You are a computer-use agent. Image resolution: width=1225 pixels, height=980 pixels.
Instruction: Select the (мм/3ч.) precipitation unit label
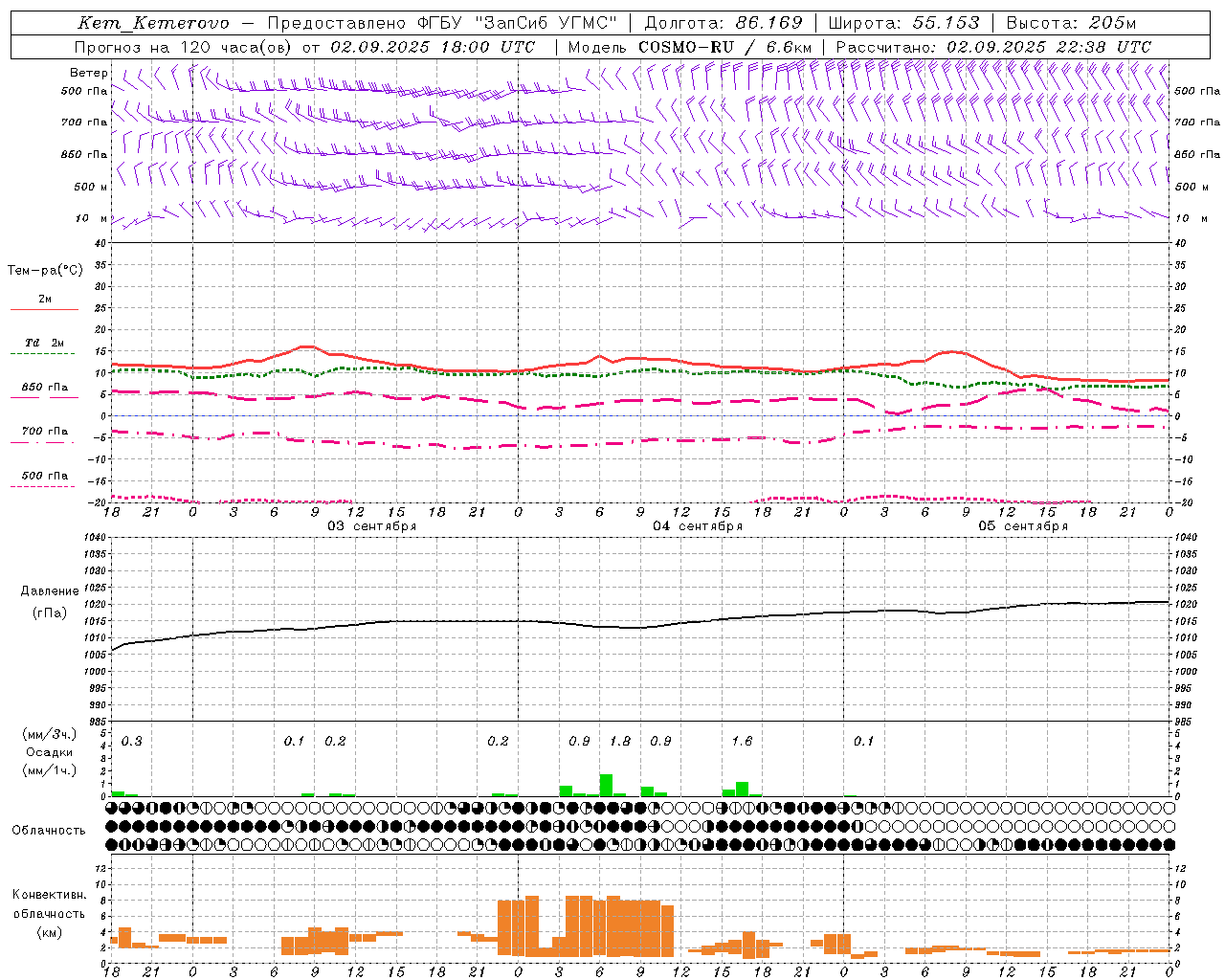(50, 735)
